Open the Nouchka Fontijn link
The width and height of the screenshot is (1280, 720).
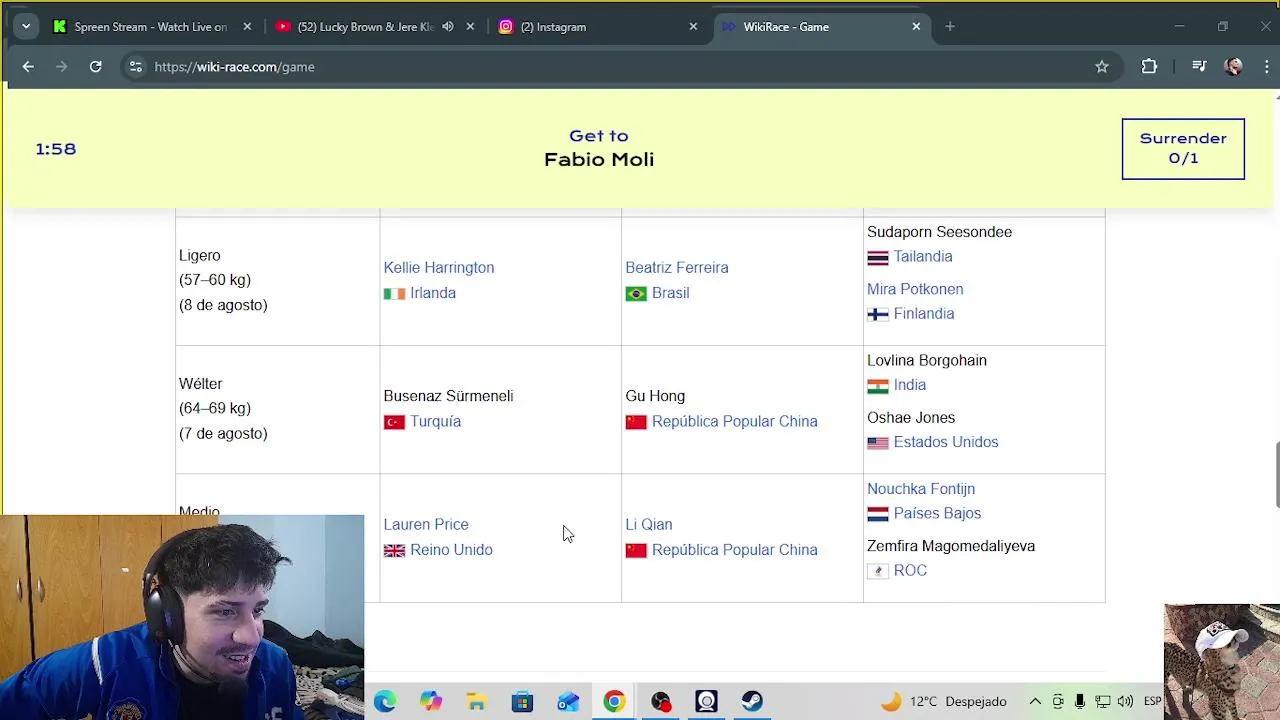(921, 489)
